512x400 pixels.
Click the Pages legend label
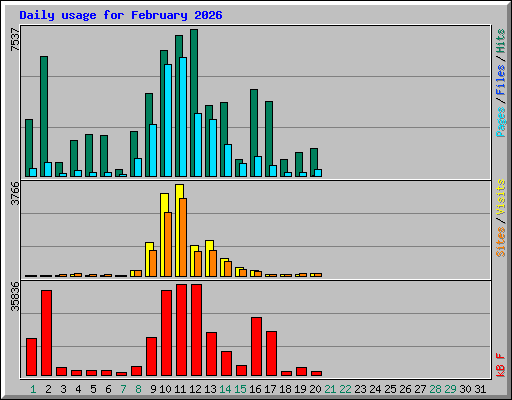501,122
